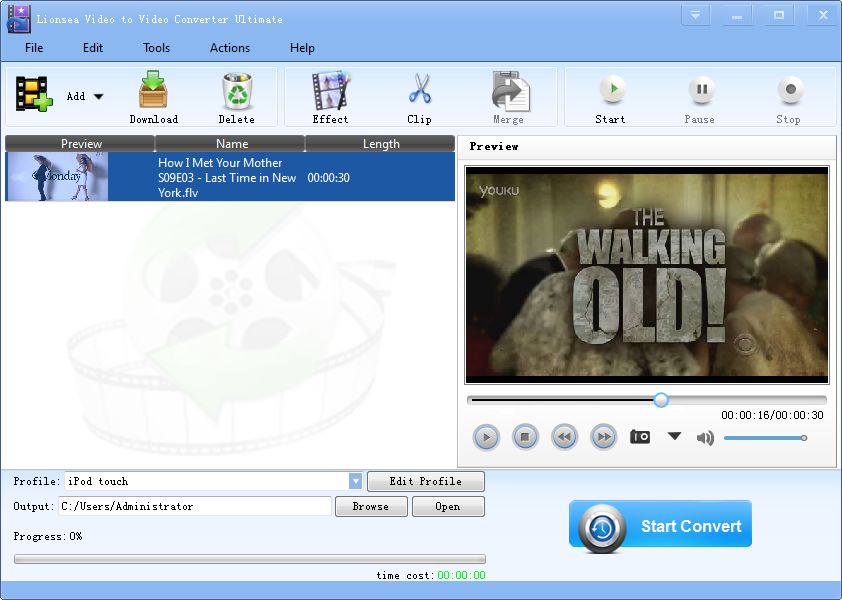
Task: Rewind the preview video
Action: 564,437
